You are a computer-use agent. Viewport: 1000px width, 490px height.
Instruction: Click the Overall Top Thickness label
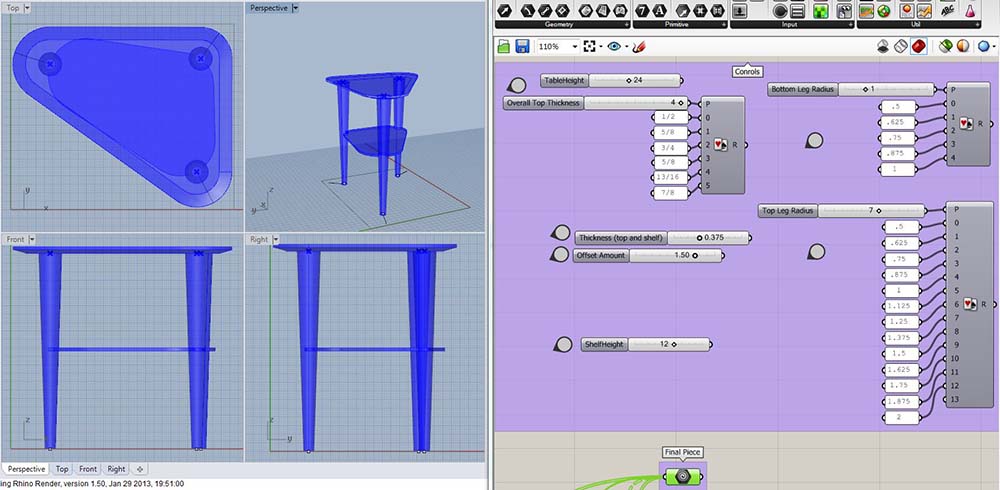pos(545,102)
